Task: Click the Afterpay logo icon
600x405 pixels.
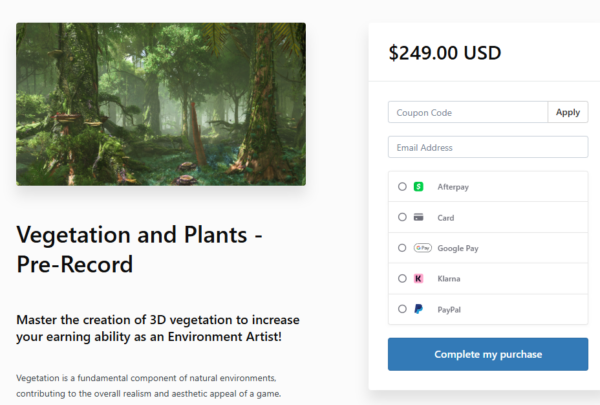Action: coord(418,187)
